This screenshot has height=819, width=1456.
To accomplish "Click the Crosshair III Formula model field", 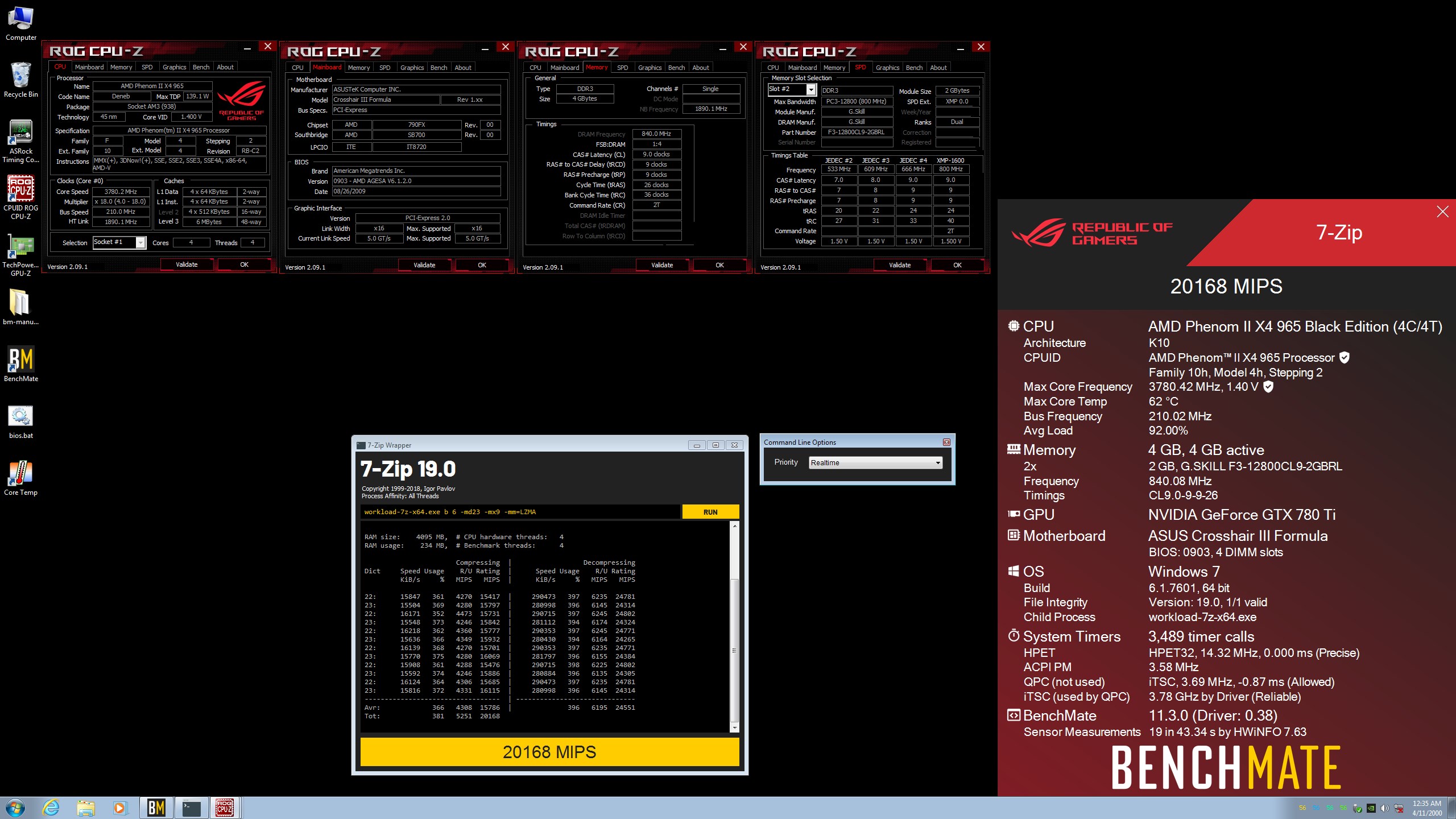I will 386,100.
